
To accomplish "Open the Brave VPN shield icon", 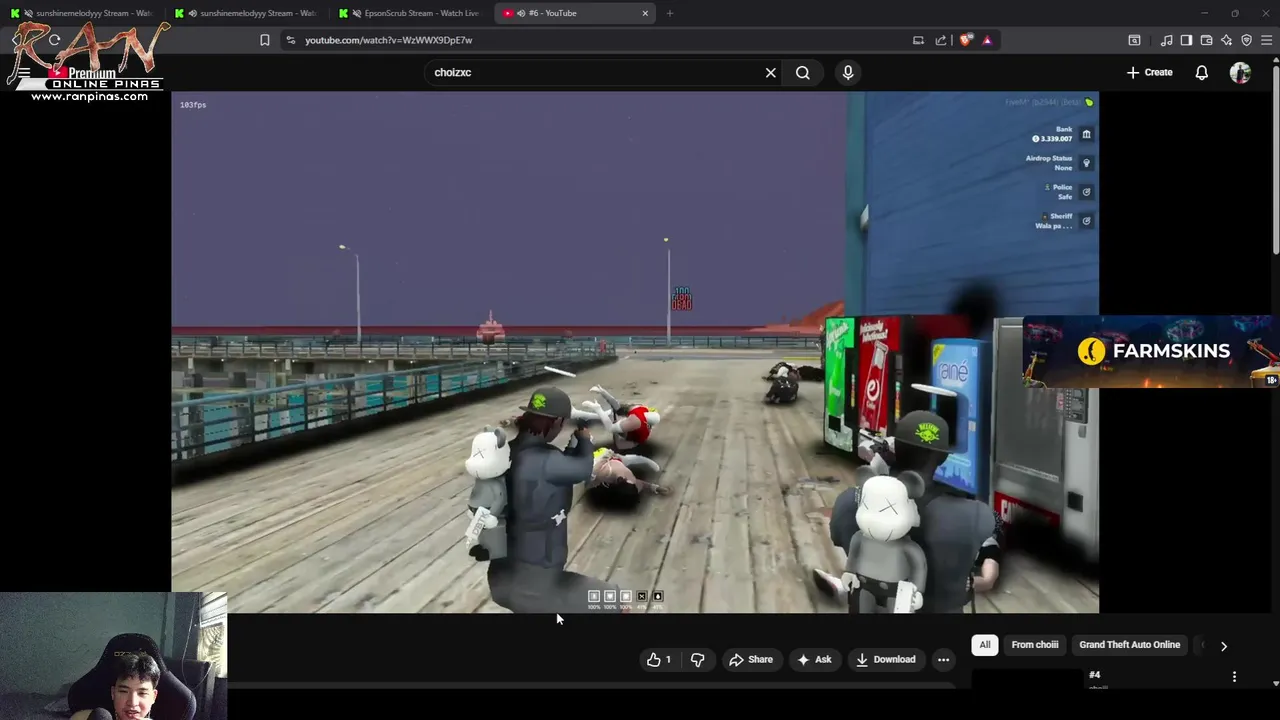I will [x=1246, y=40].
